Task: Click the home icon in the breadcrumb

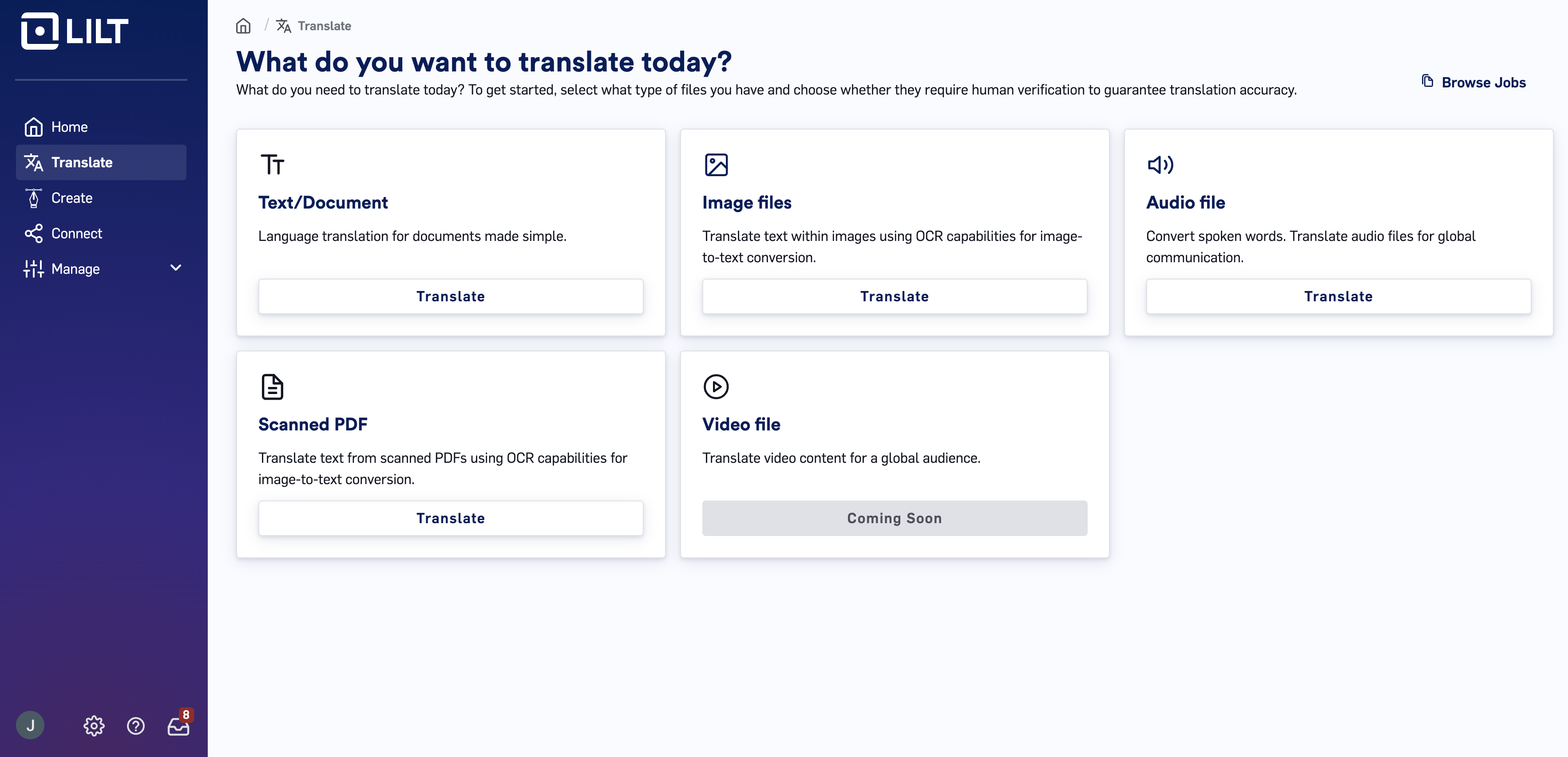Action: pyautogui.click(x=243, y=26)
